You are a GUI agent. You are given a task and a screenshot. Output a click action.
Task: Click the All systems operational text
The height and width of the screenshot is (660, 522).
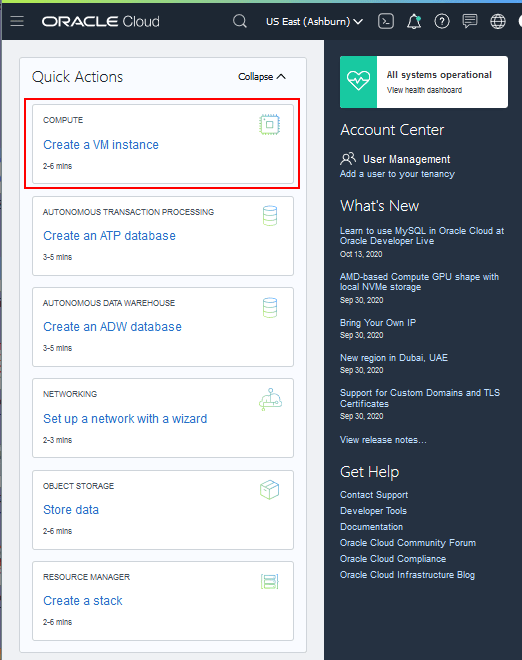(x=439, y=75)
